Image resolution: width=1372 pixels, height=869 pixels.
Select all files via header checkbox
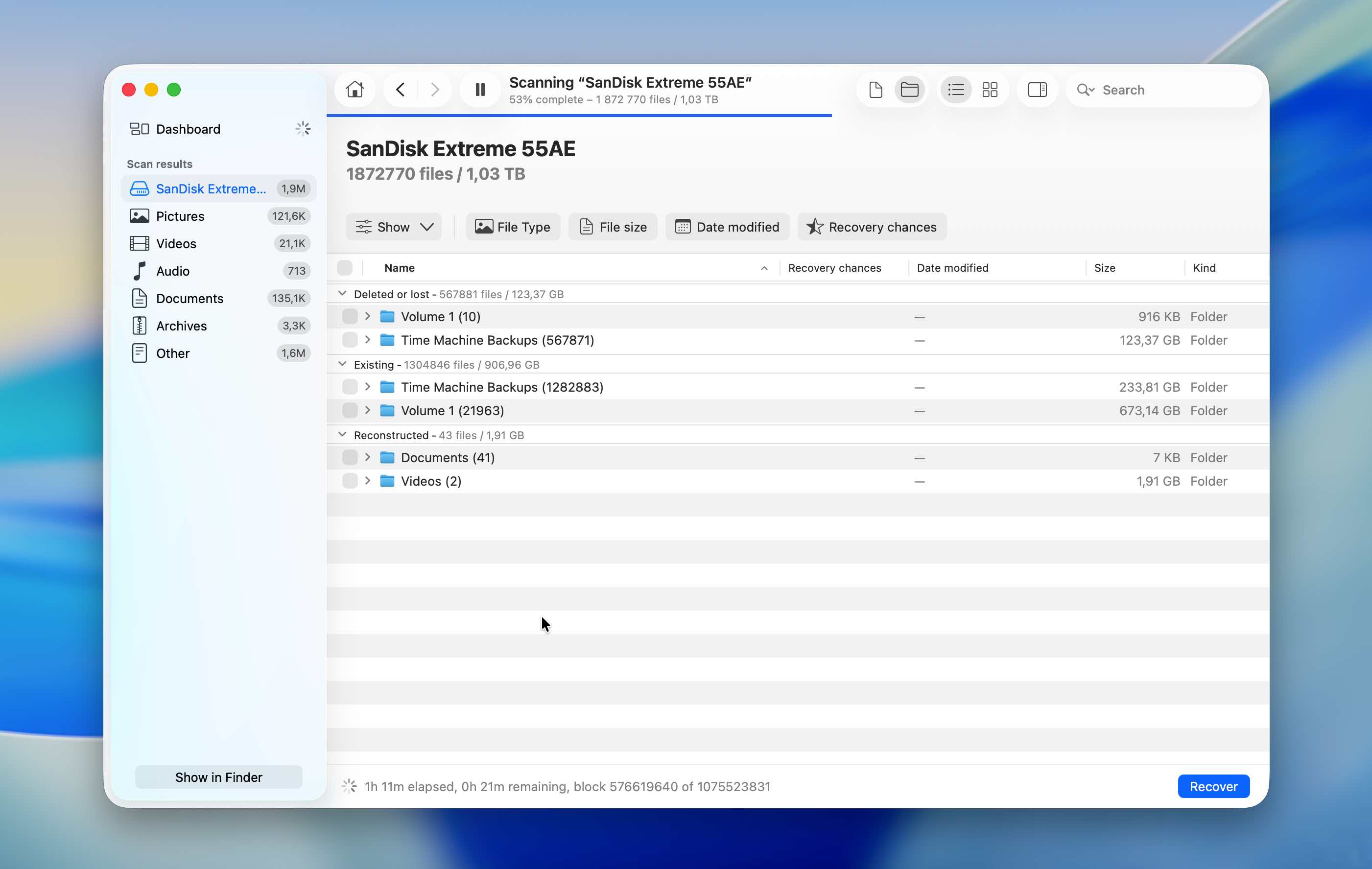346,267
